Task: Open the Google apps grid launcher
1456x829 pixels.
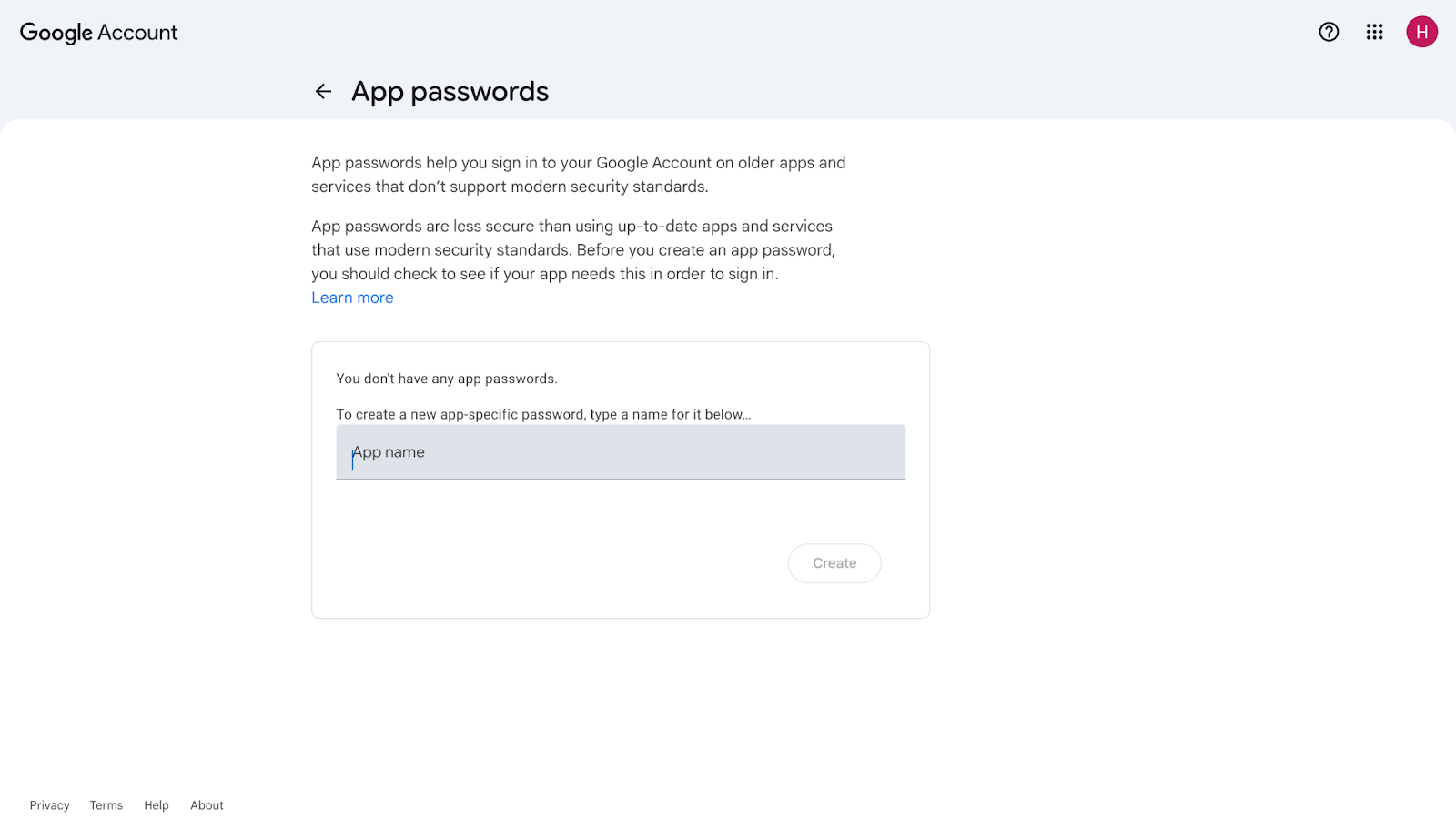Action: 1374,33
